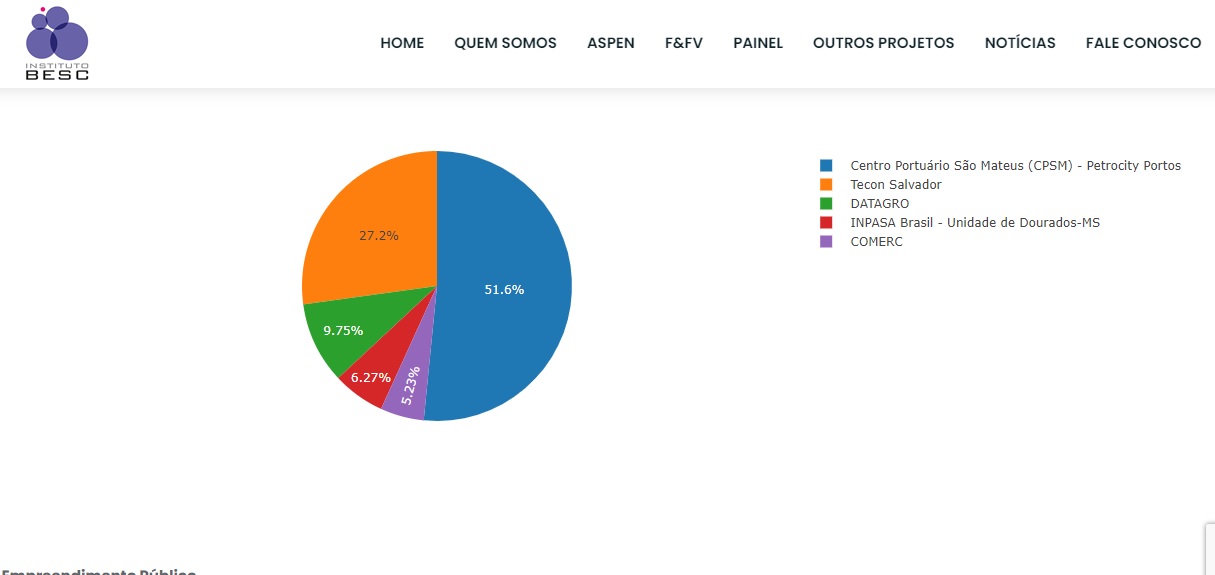Toggle blue Centro Portuário legend swatch
The width and height of the screenshot is (1215, 575).
[826, 165]
